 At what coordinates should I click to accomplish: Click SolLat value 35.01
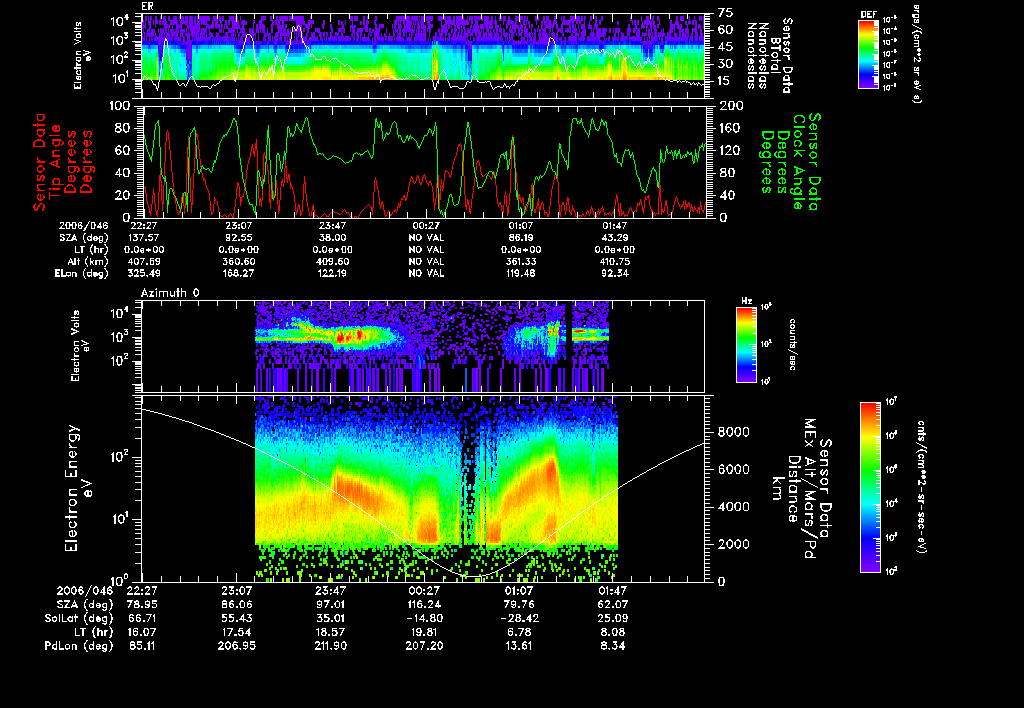point(330,618)
